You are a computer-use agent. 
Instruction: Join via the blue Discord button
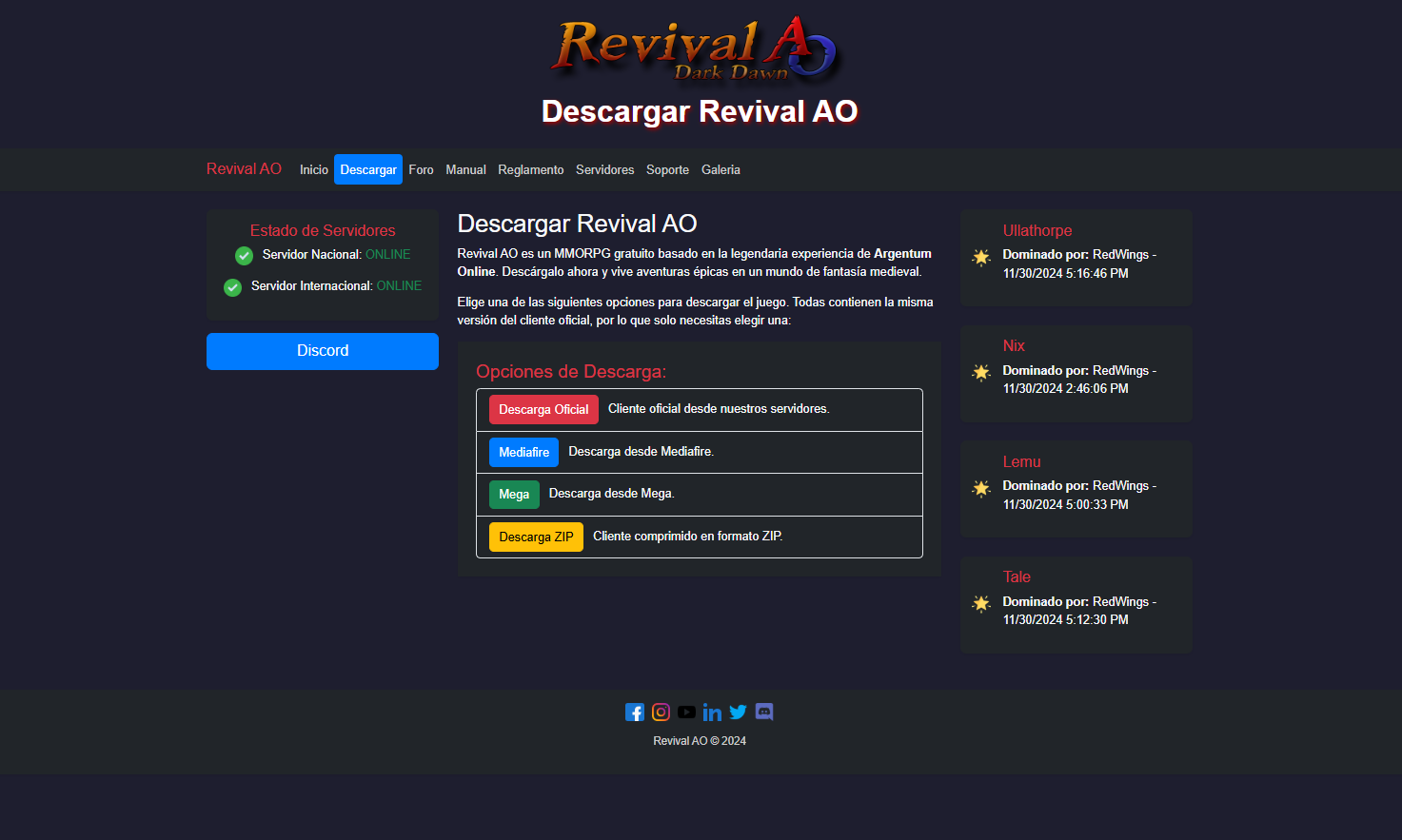pyautogui.click(x=323, y=350)
